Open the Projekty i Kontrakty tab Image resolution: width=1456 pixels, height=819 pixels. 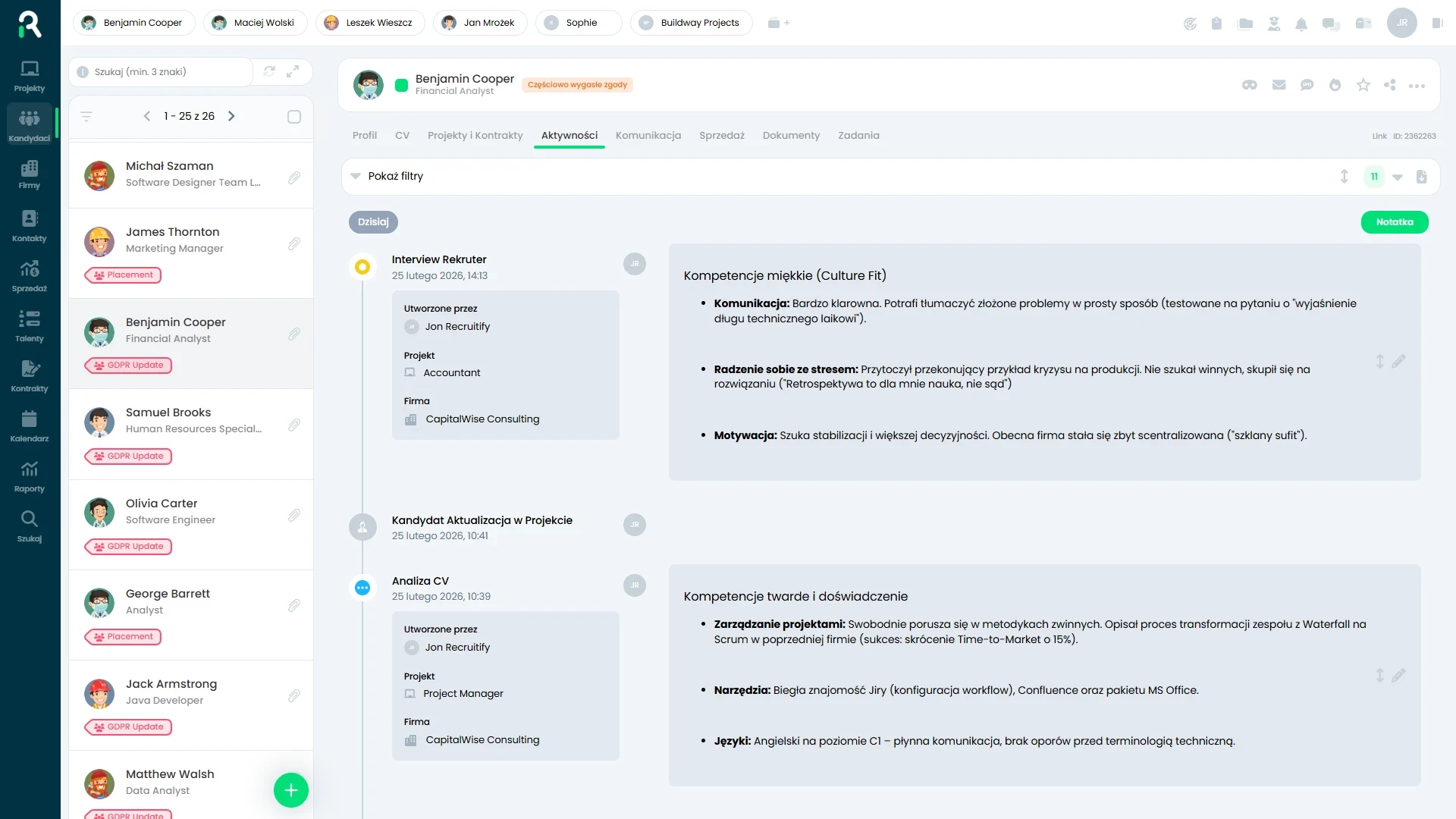[x=475, y=135]
